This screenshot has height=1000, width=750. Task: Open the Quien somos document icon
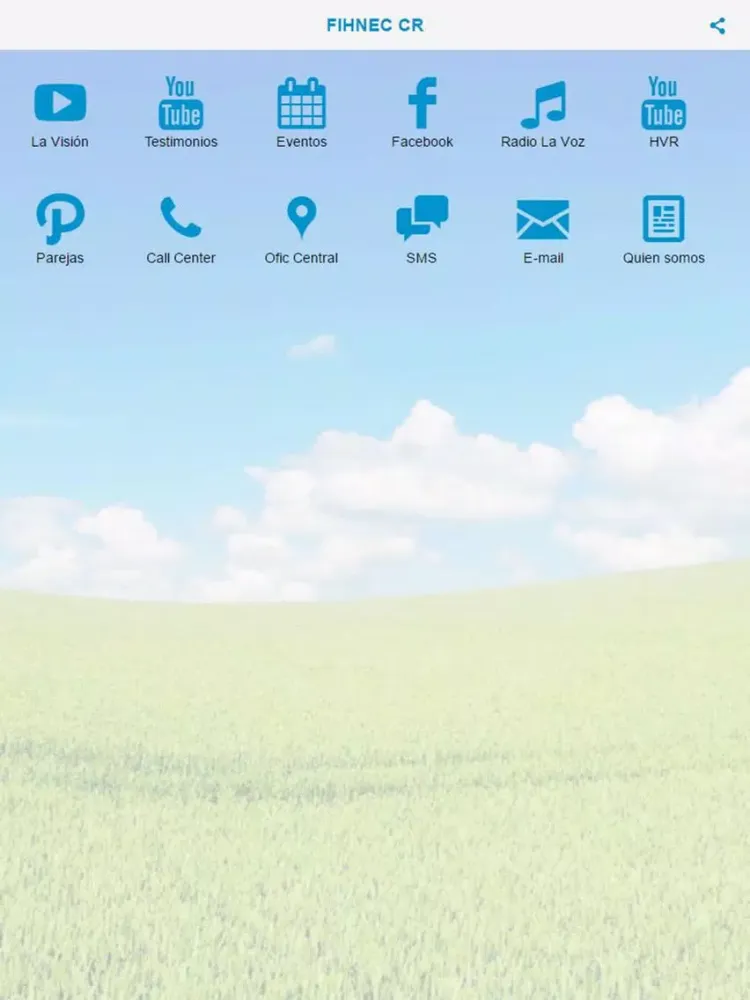(663, 219)
